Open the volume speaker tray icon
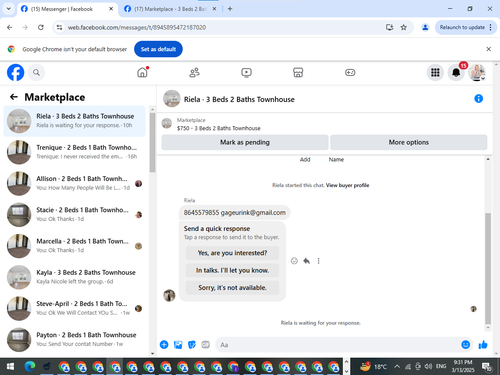Viewport: 500px width, 375px height. click(x=428, y=367)
